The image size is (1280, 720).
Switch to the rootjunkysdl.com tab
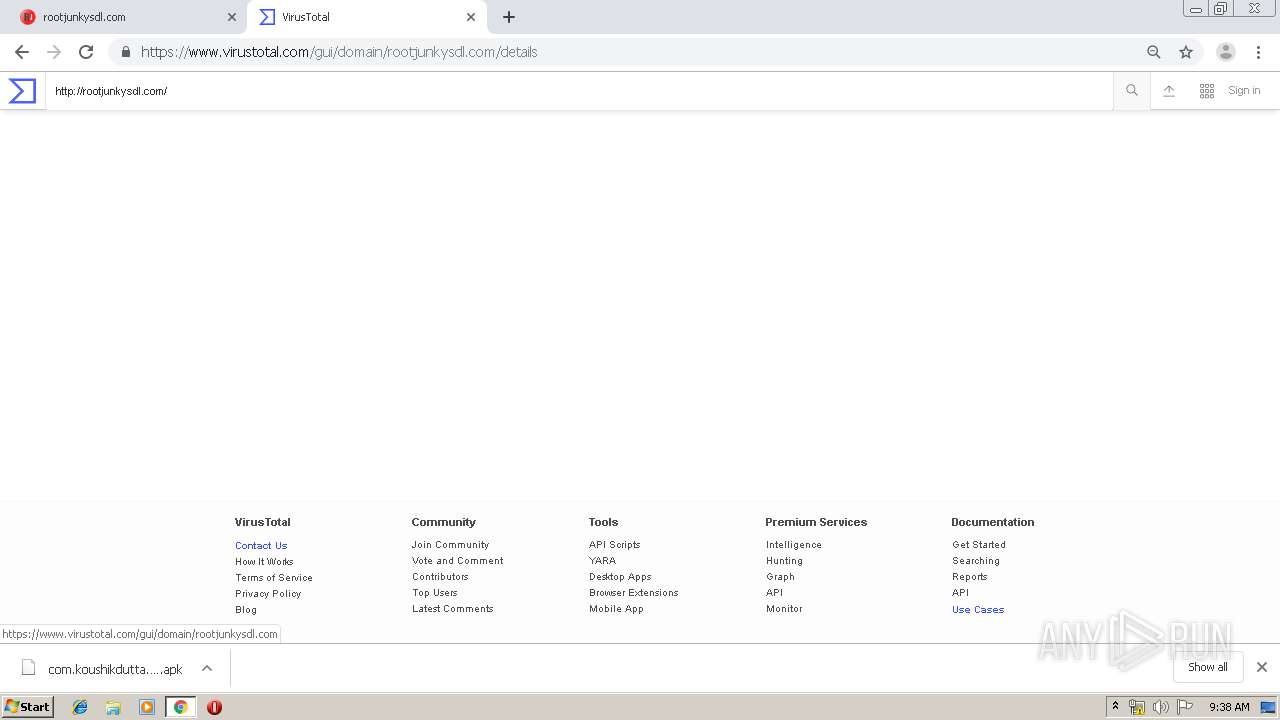pyautogui.click(x=125, y=17)
